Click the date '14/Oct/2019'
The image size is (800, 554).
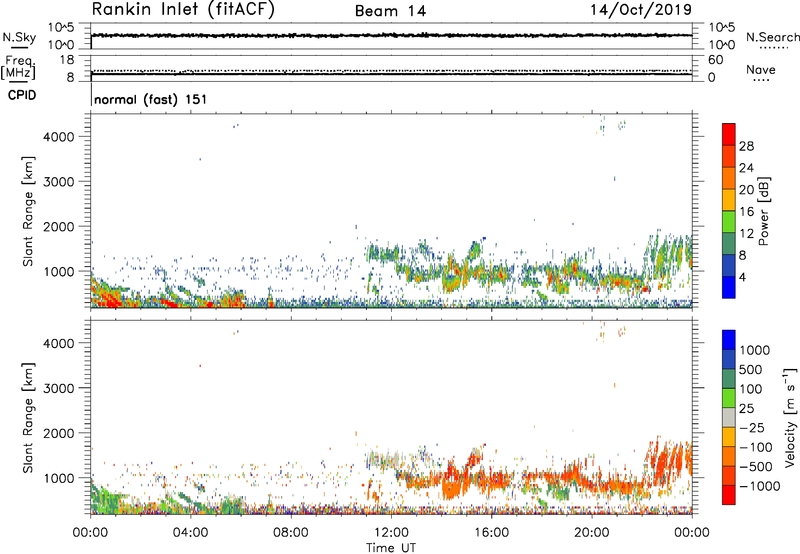click(x=641, y=10)
